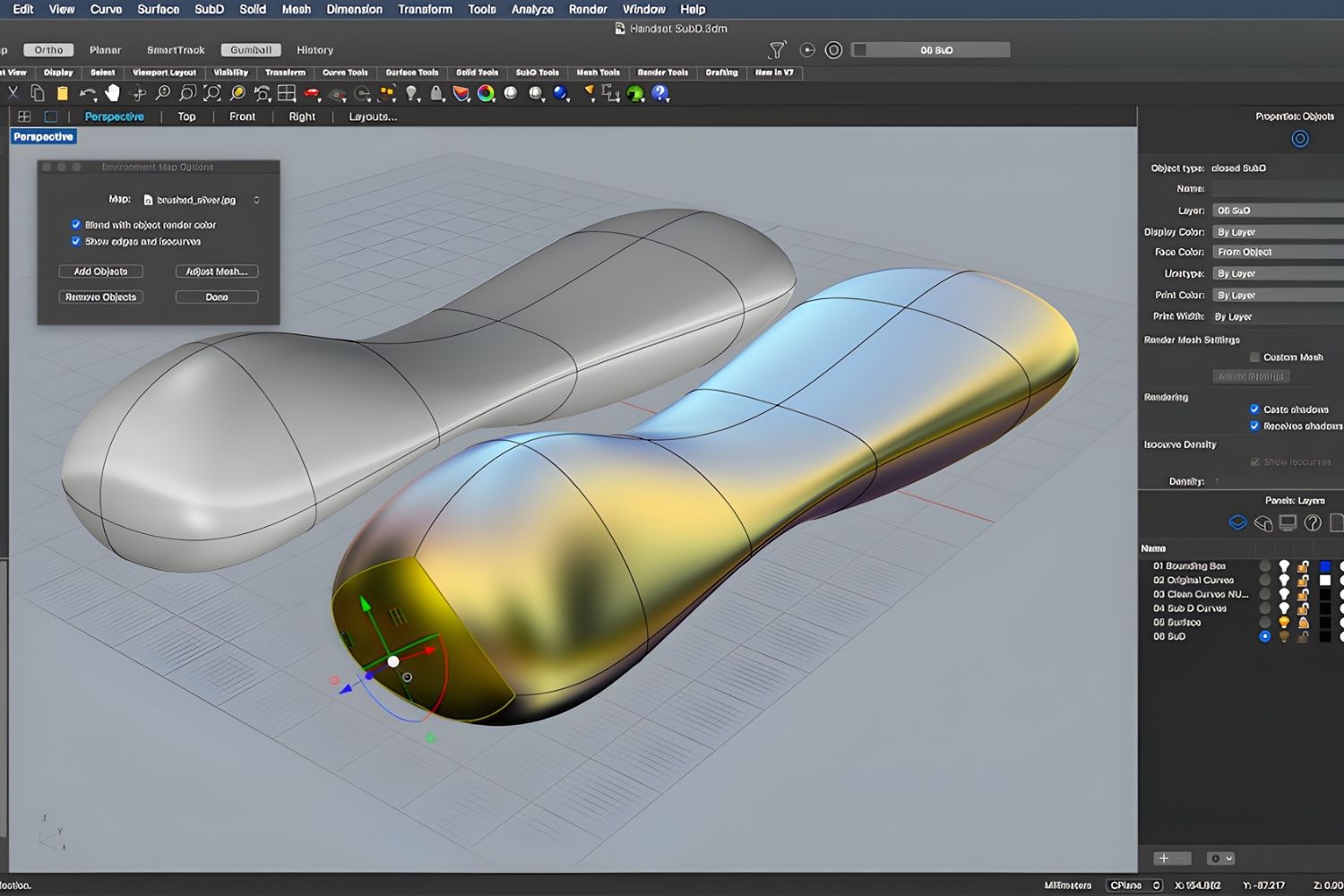Unlock the padlock on the Surface layer
The image size is (1344, 896).
(x=1303, y=622)
